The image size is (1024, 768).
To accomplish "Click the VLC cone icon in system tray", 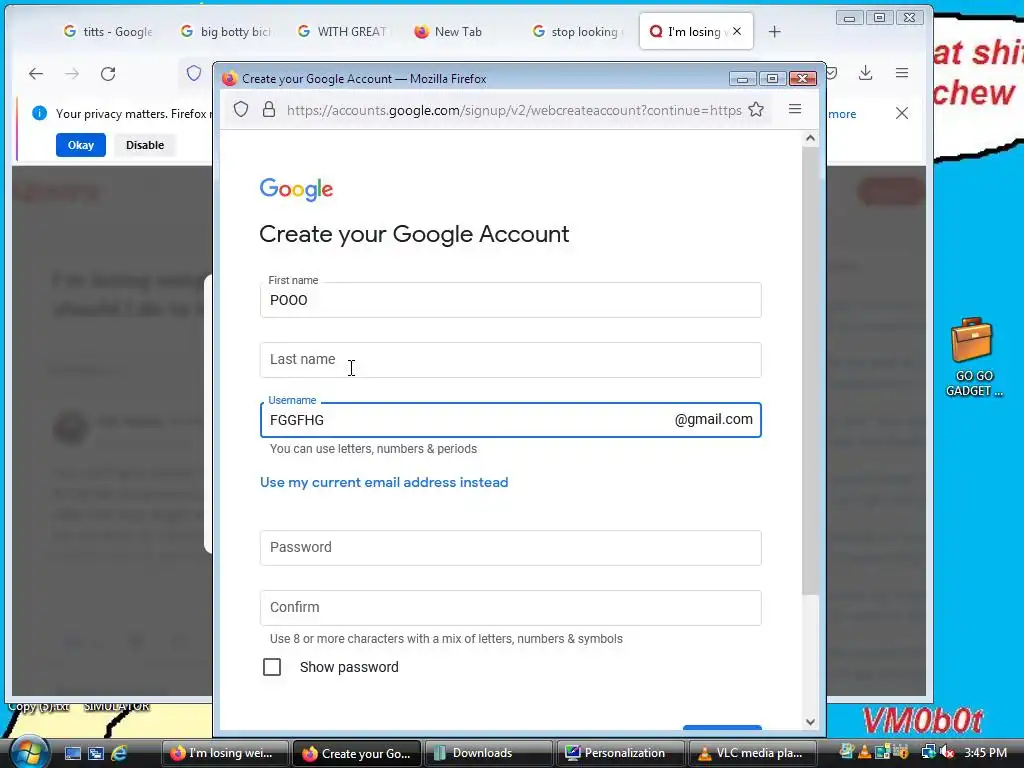I will pos(864,752).
